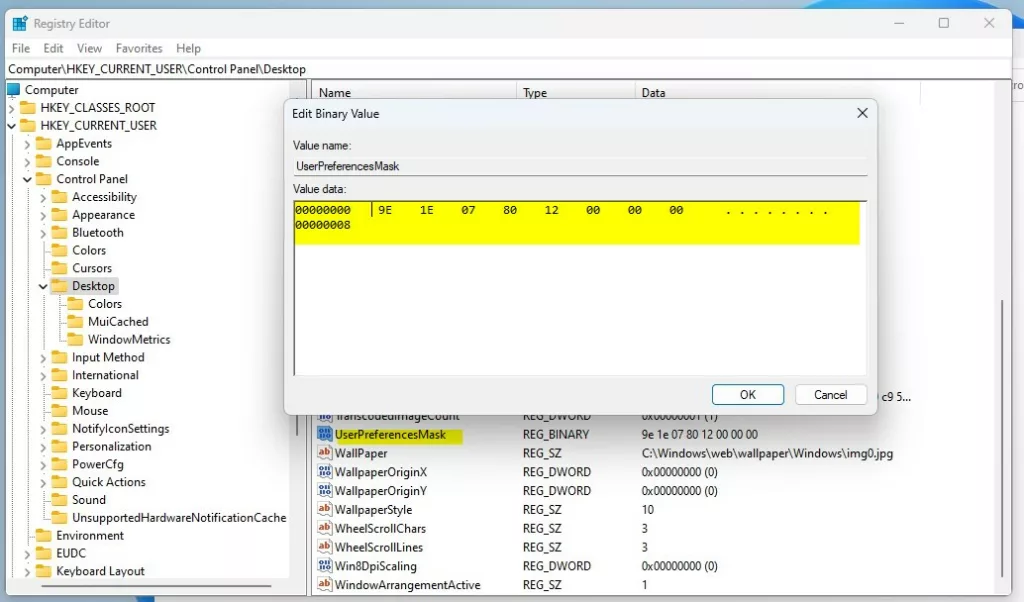Click the Cursors folder icon
This screenshot has height=602, width=1024.
[x=59, y=268]
